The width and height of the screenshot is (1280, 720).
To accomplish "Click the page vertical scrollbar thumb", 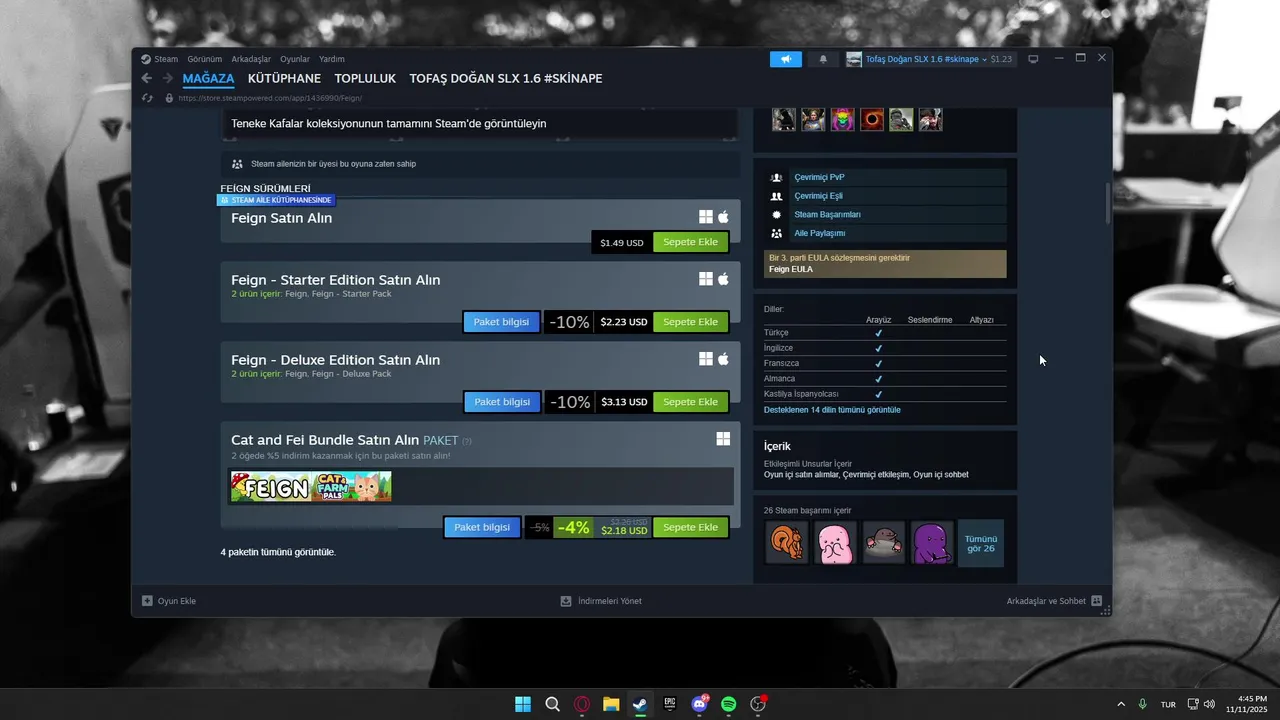I will point(1106,203).
